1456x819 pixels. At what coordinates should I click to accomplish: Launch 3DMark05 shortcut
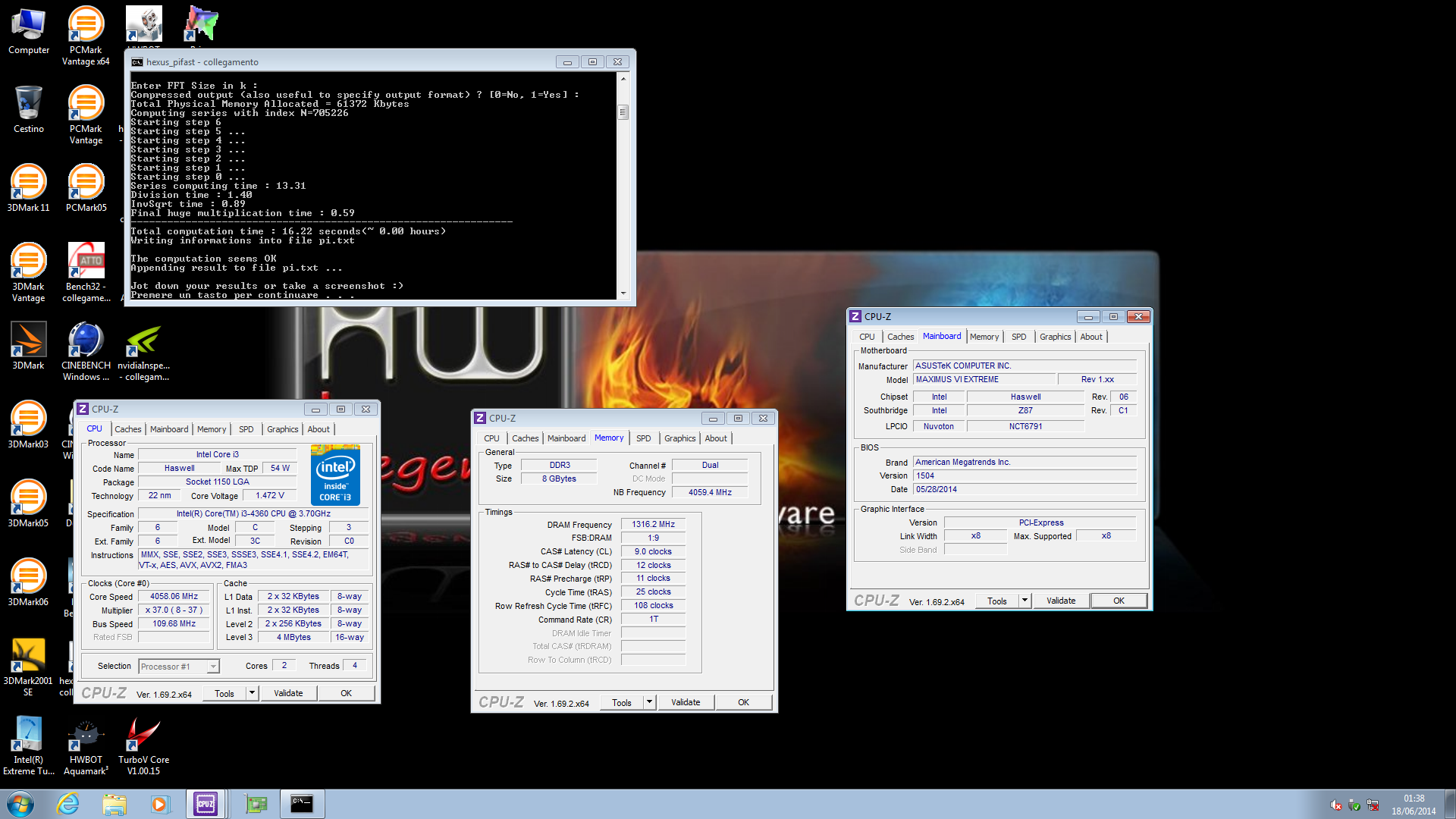[x=29, y=504]
